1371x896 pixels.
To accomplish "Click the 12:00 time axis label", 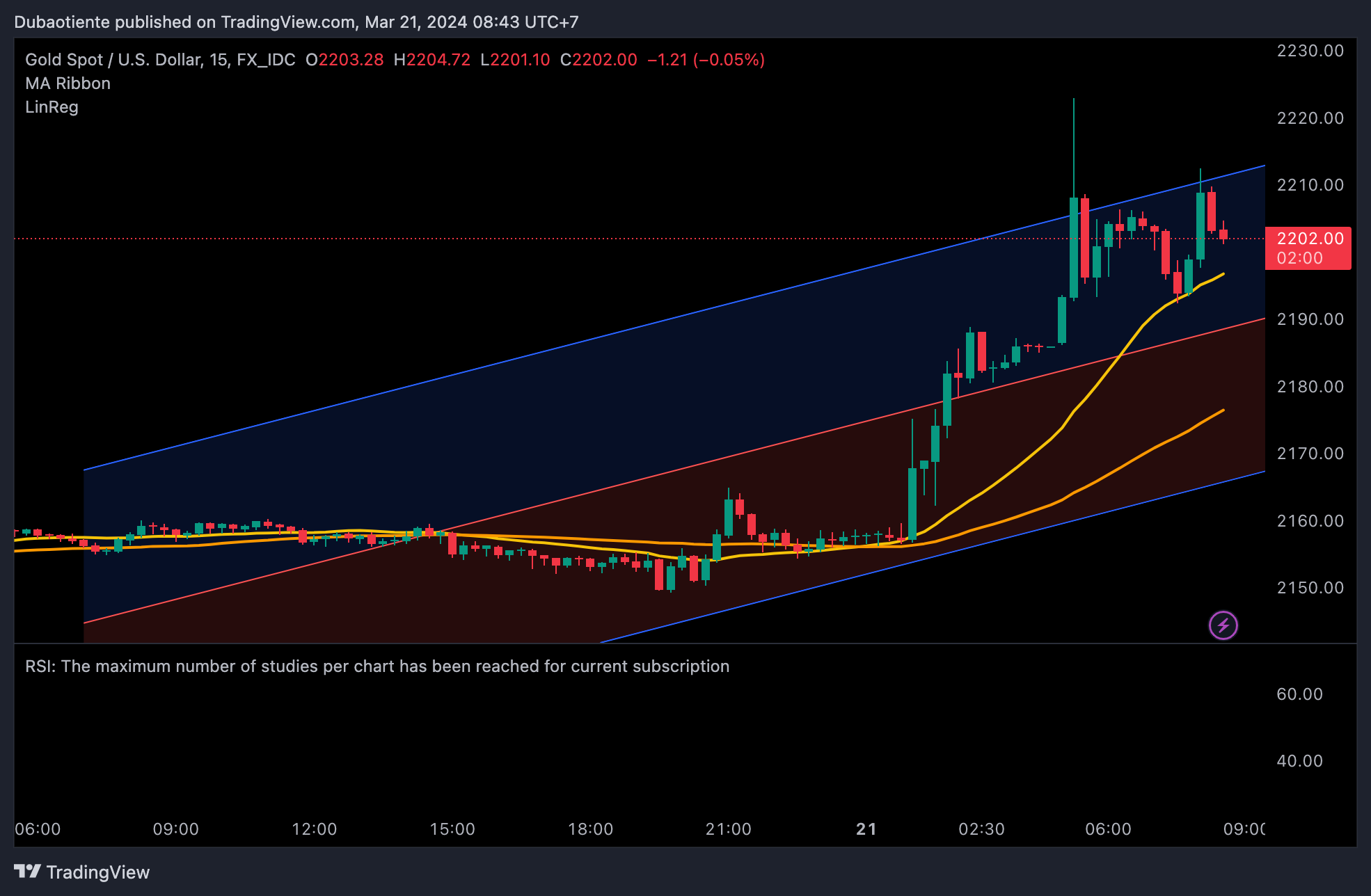I will coord(315,829).
